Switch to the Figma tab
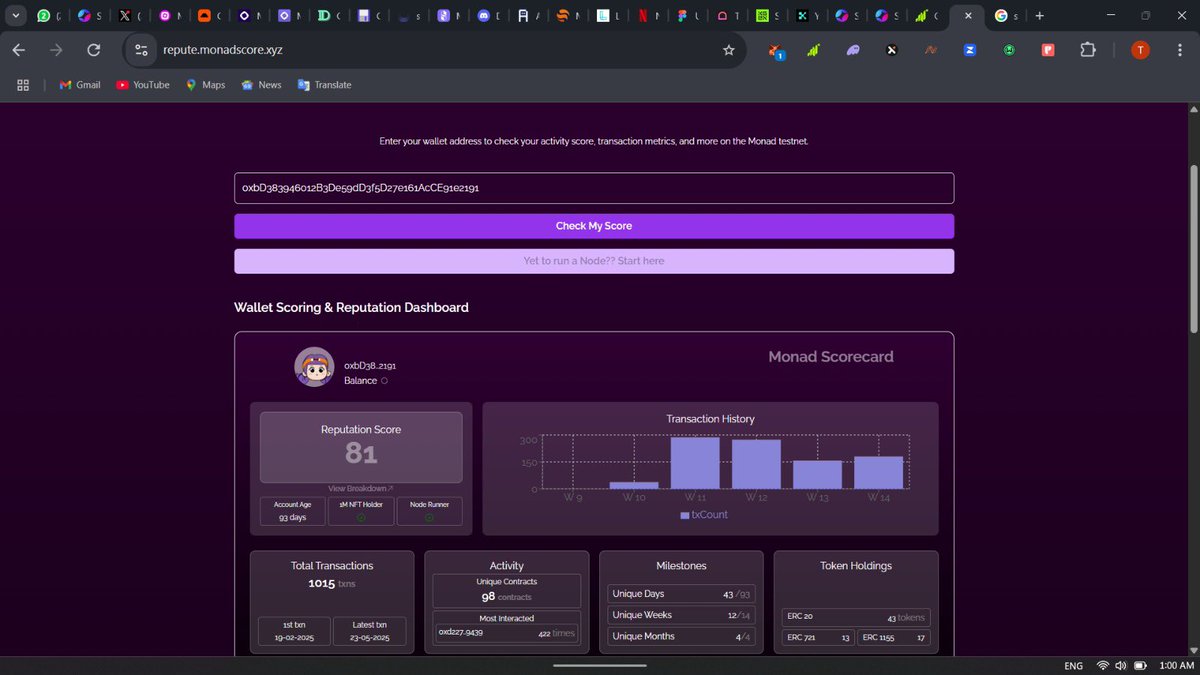Screen dimensions: 1200x675 (x=683, y=16)
